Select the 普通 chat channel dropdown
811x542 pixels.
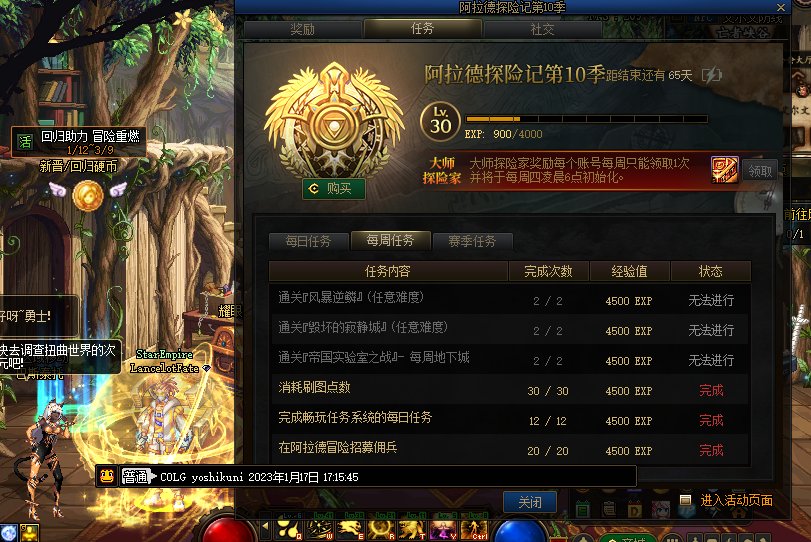pyautogui.click(x=138, y=476)
